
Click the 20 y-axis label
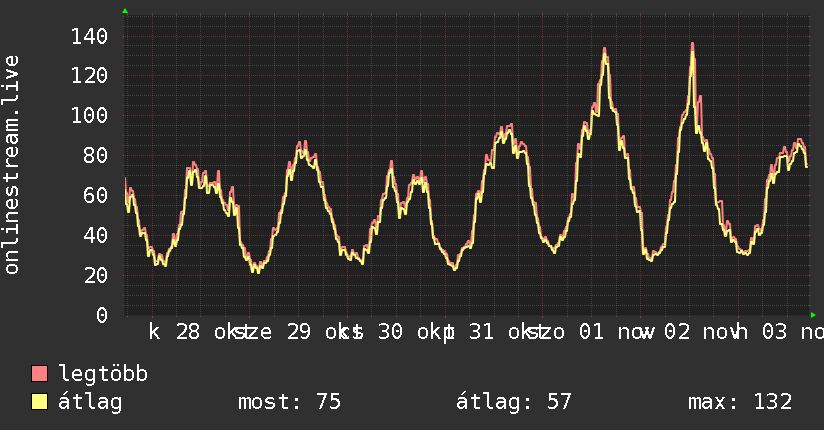point(96,275)
